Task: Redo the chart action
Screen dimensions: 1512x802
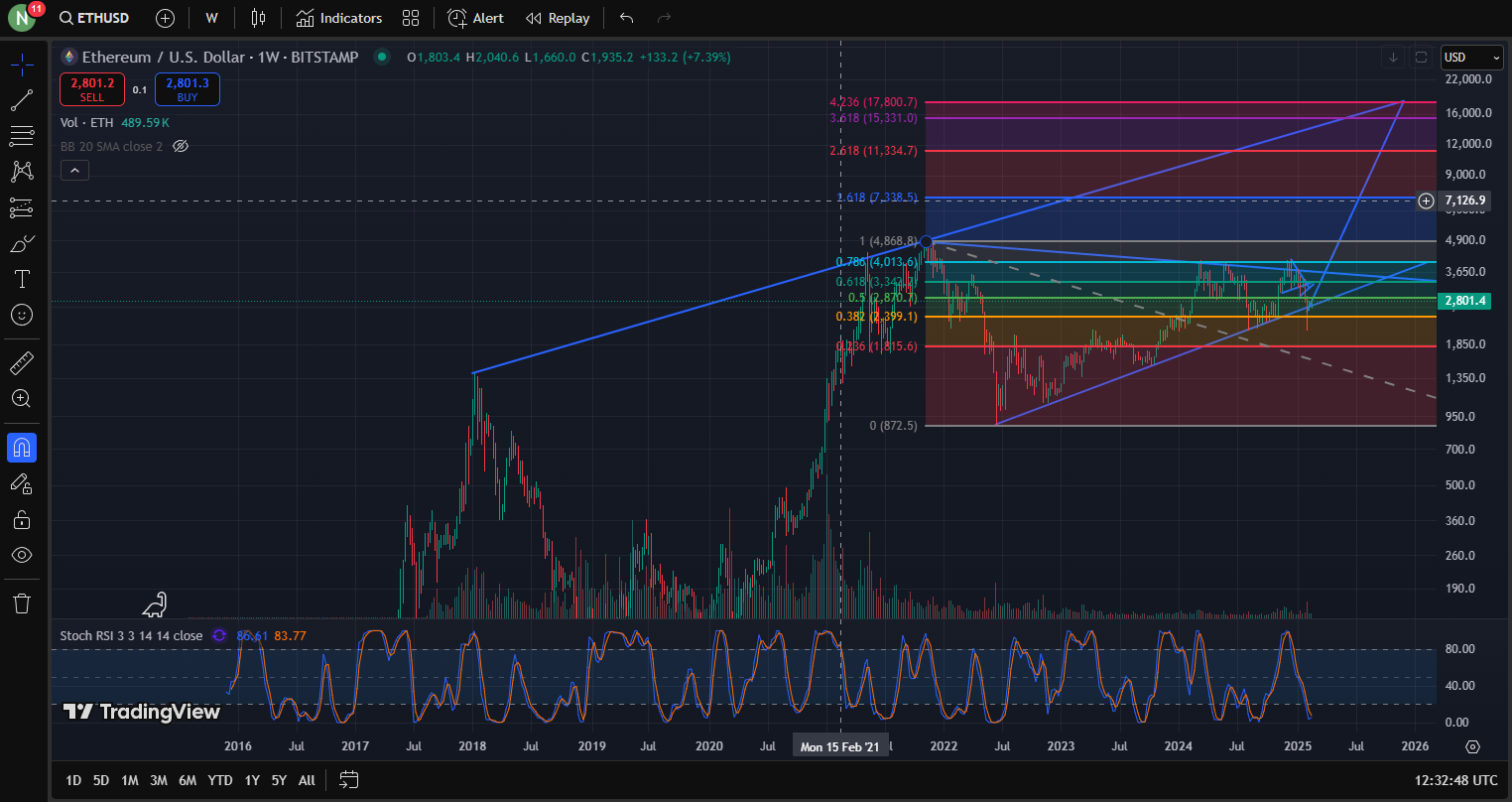Action: coord(665,18)
